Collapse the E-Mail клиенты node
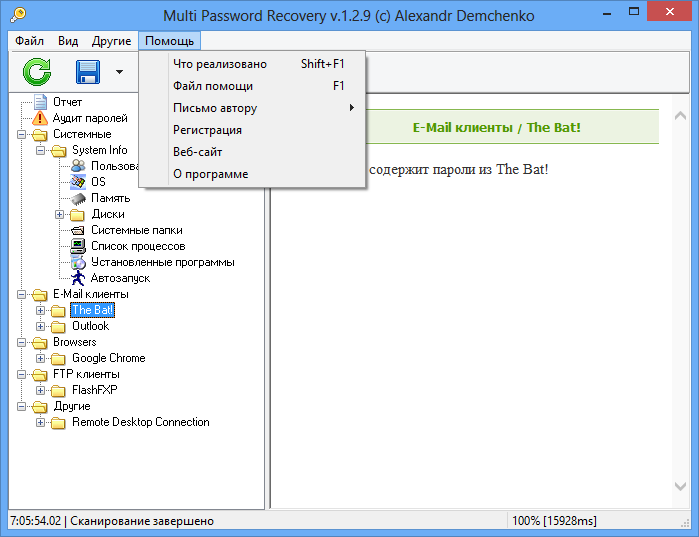The image size is (699, 537). pyautogui.click(x=21, y=294)
